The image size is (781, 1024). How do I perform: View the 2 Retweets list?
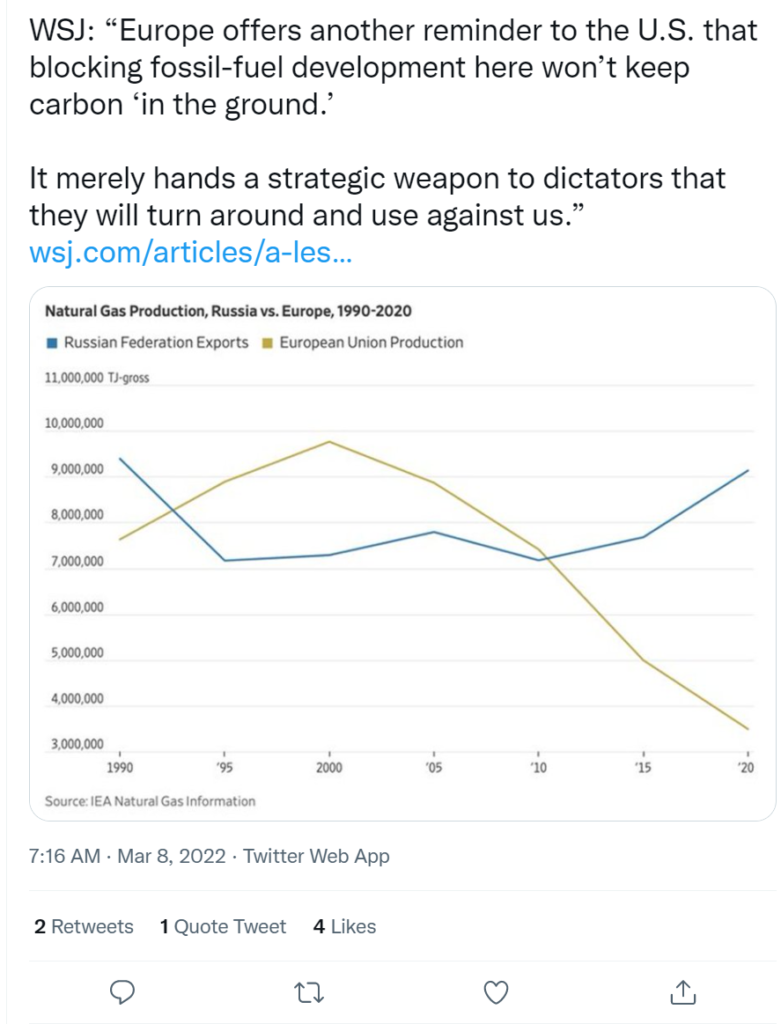pos(84,926)
